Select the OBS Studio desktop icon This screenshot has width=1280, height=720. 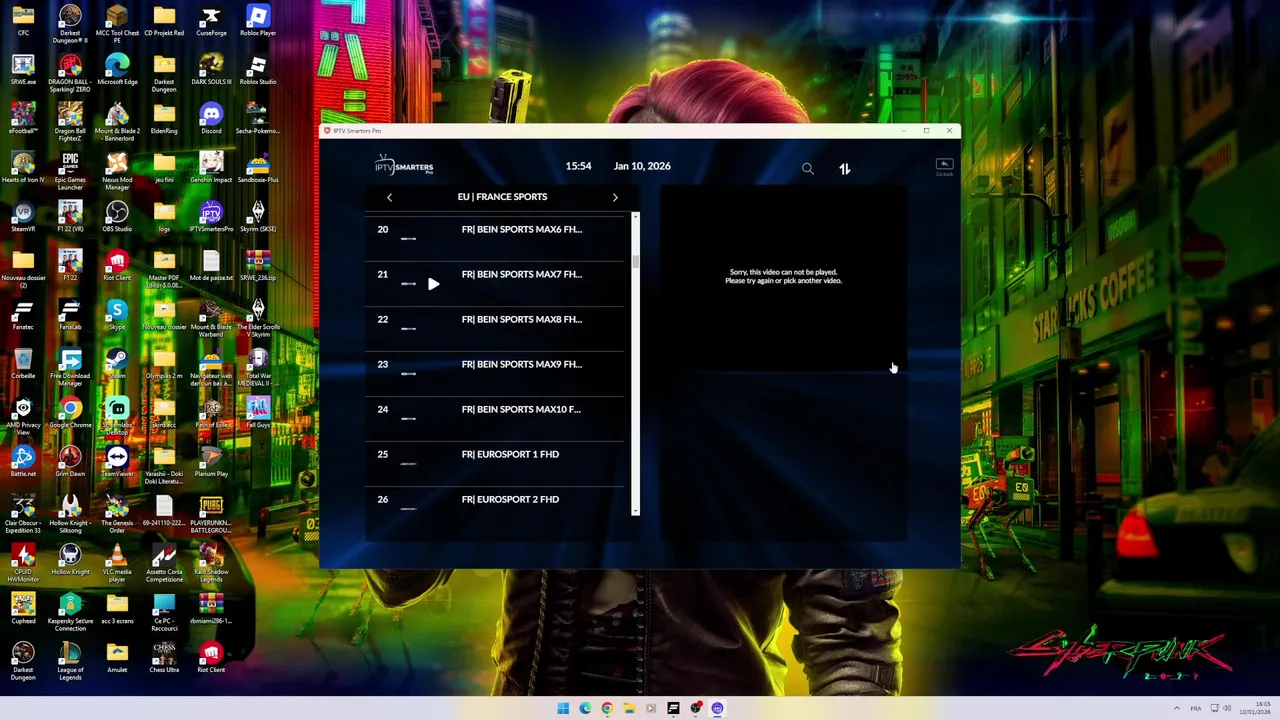point(117,217)
